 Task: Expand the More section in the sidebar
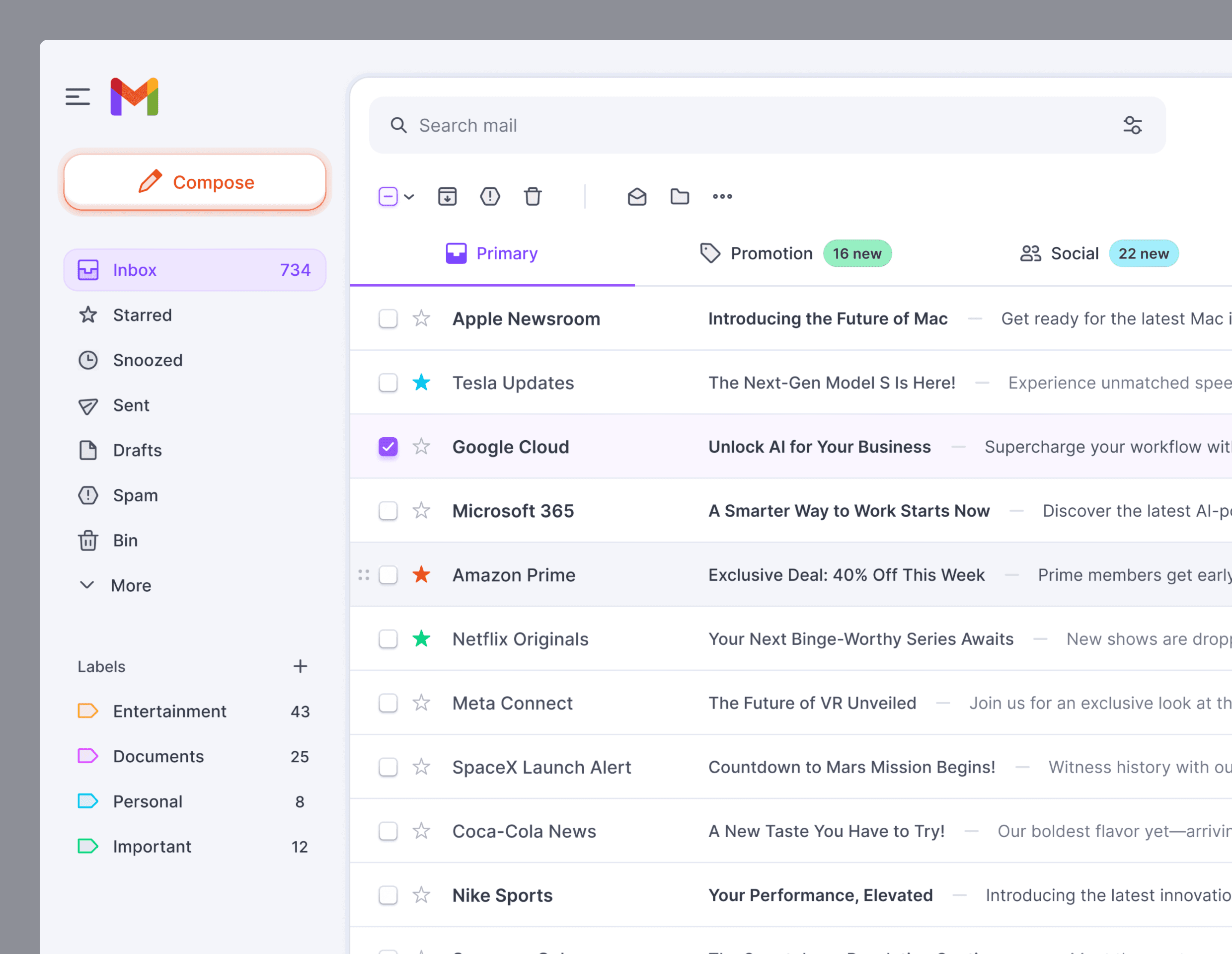pyautogui.click(x=115, y=586)
